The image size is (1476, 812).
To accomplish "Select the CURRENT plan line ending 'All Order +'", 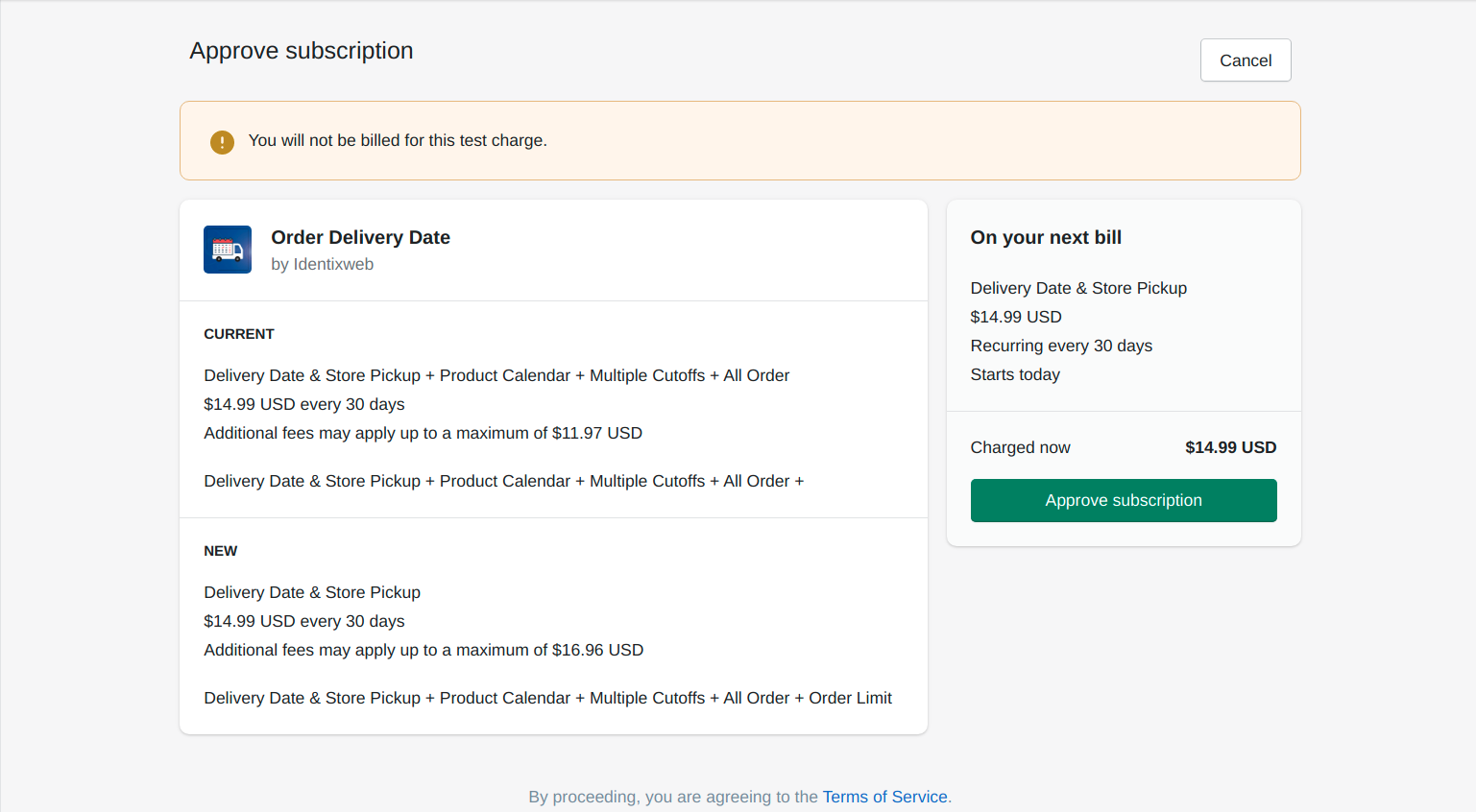I will 503,481.
